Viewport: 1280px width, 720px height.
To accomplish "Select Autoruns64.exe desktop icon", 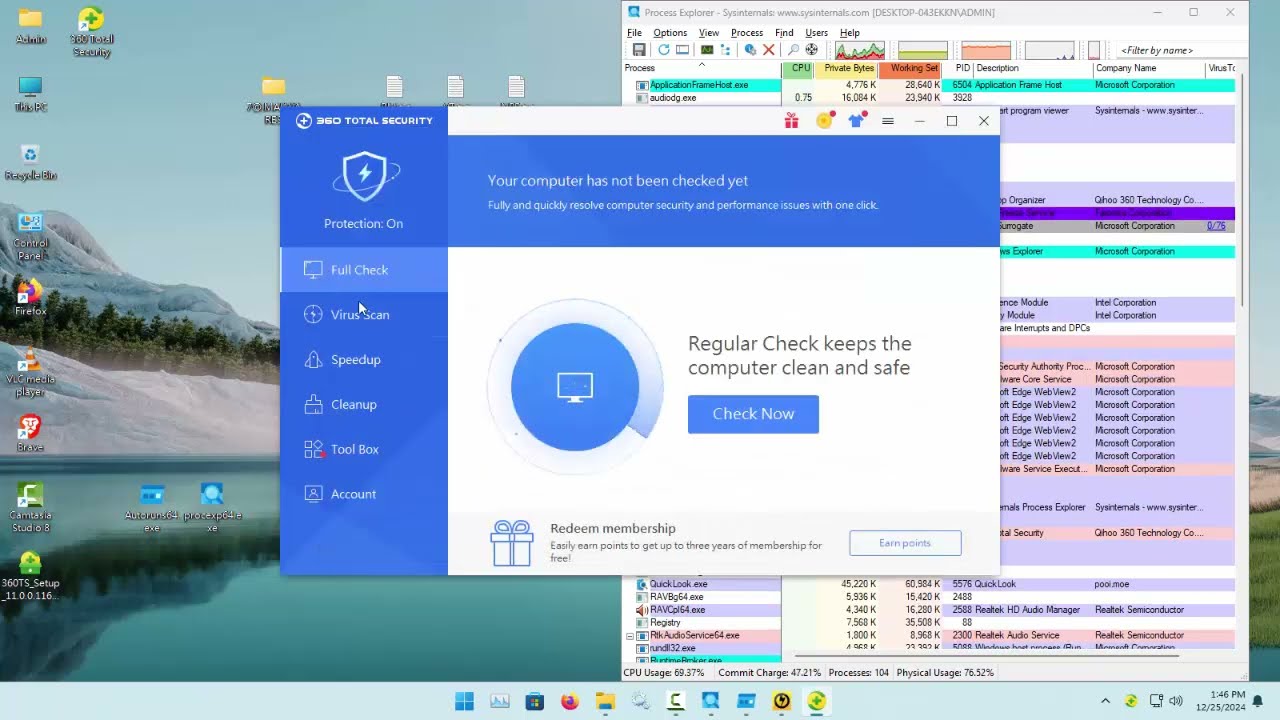I will [152, 508].
